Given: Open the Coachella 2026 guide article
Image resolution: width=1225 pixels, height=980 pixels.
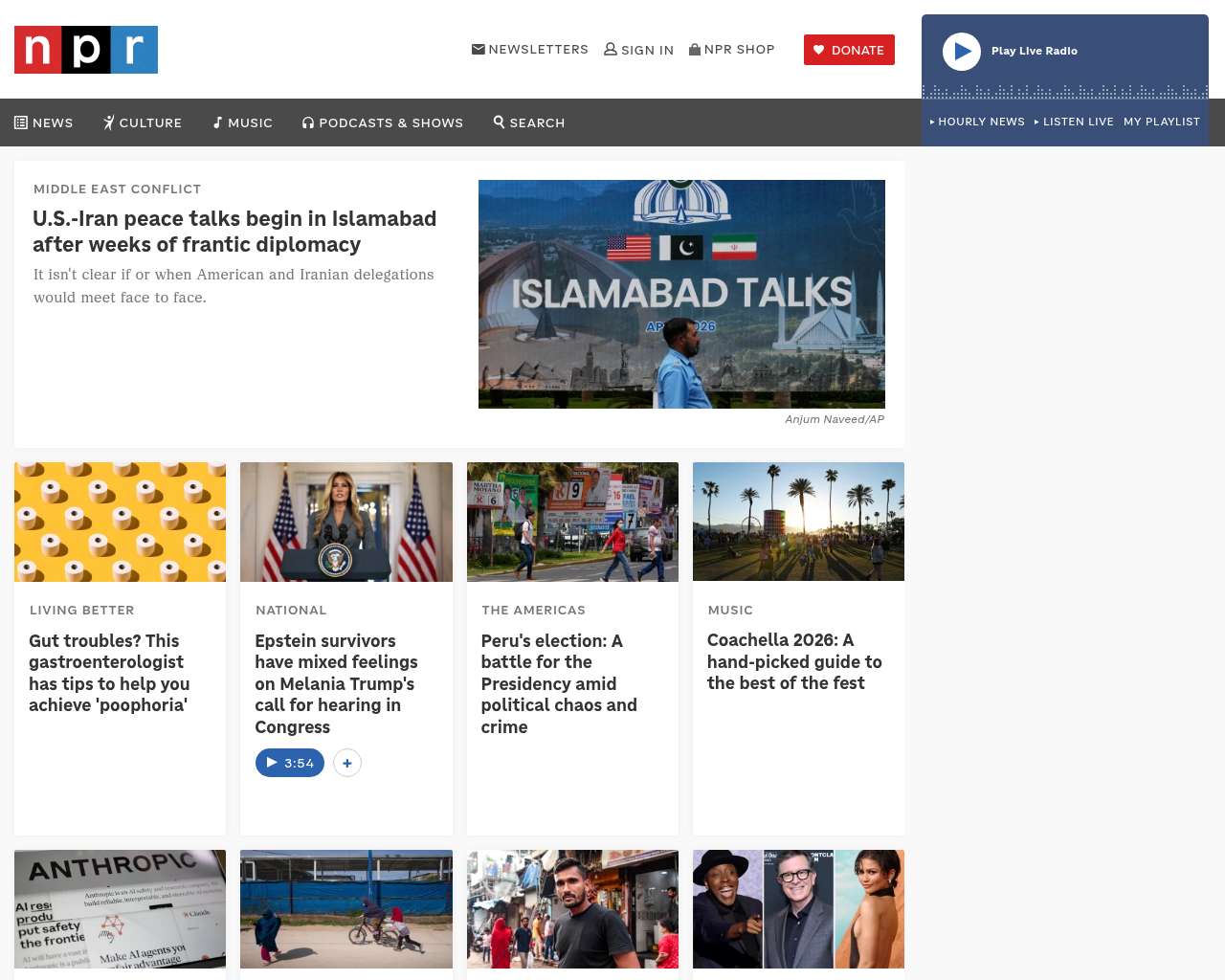Looking at the screenshot, I should coord(794,661).
